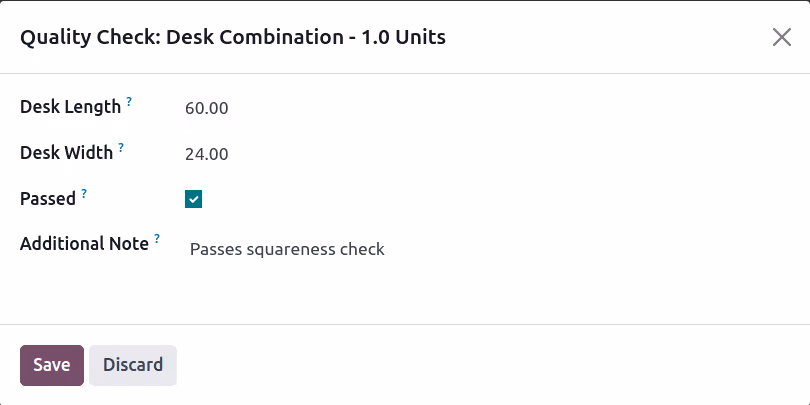The width and height of the screenshot is (810, 405).
Task: Click the dialog title 'Quality Check: Desk Combination'
Action: [x=182, y=37]
